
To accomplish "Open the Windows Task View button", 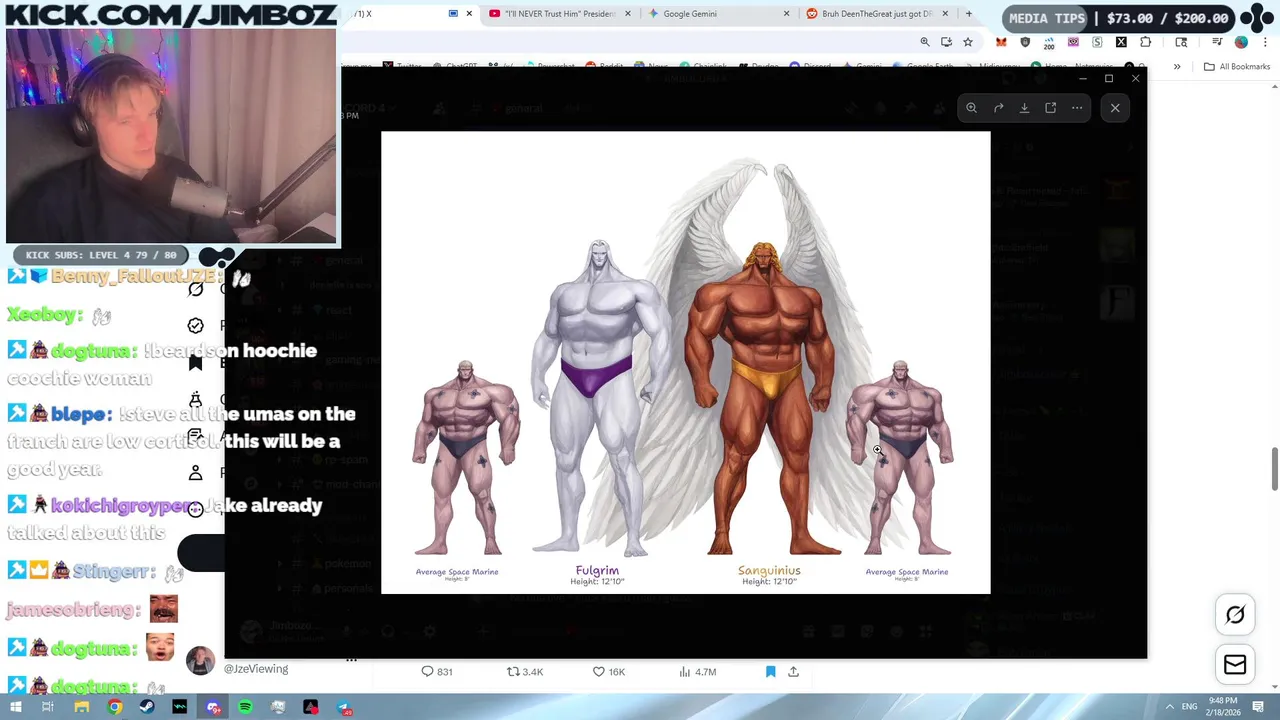I will (x=47, y=707).
